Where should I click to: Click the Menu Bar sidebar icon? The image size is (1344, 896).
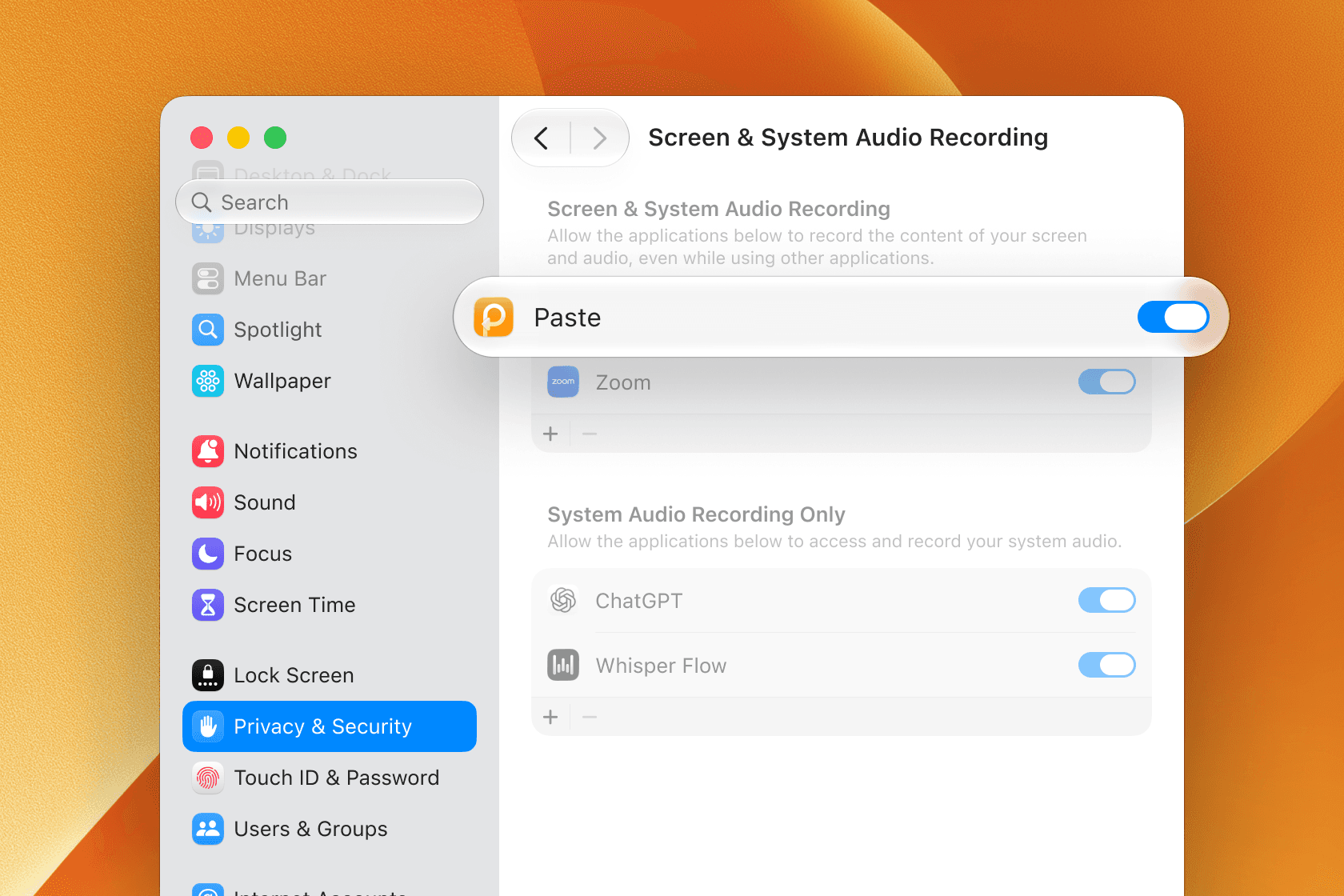(x=208, y=278)
